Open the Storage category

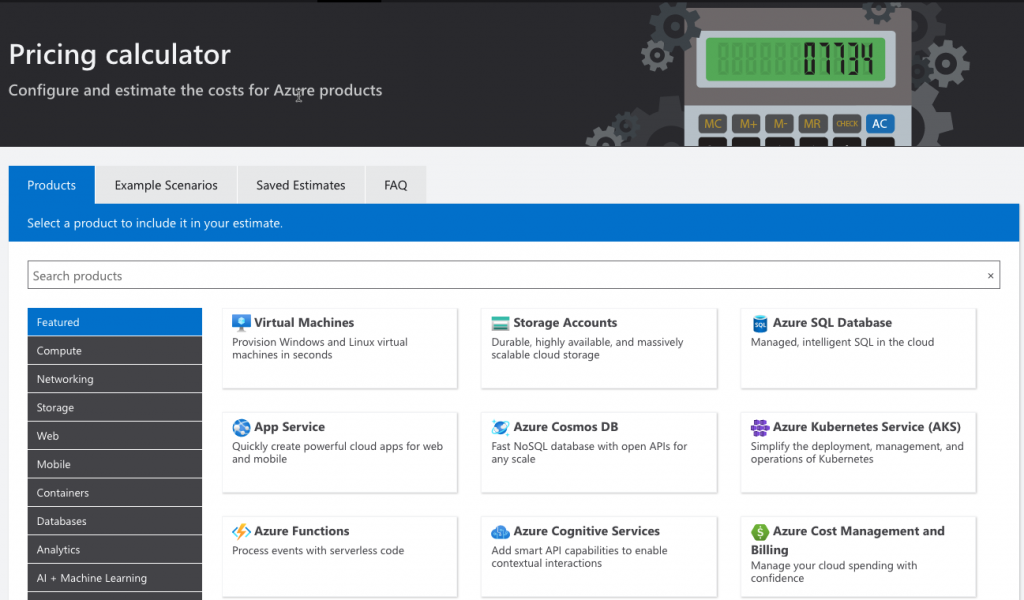coord(114,407)
